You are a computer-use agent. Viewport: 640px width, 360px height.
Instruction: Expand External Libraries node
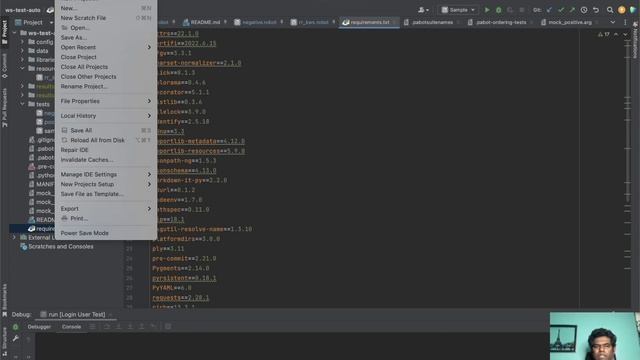(15, 238)
